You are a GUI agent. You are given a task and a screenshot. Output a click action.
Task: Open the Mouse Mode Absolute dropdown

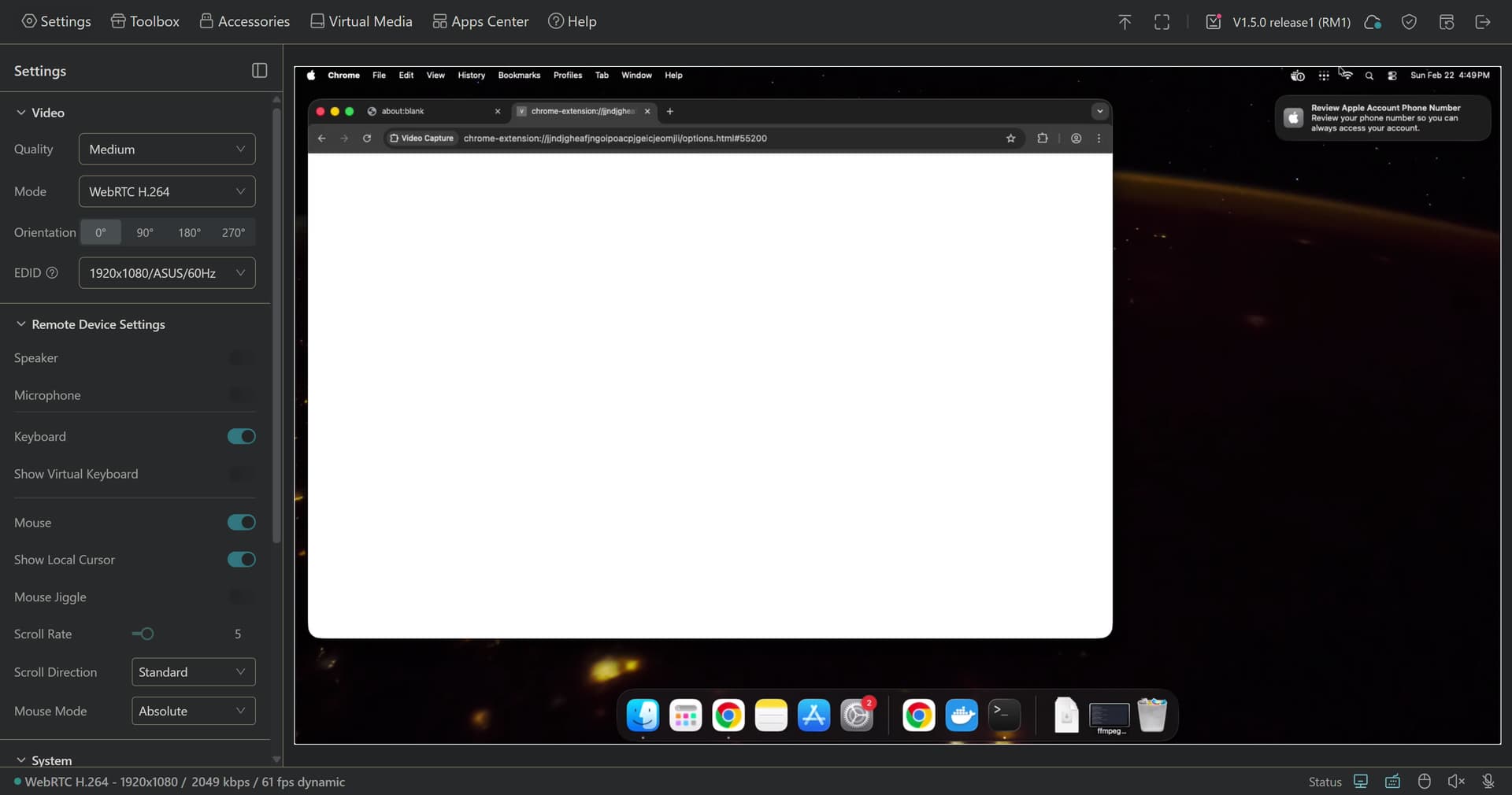(193, 711)
